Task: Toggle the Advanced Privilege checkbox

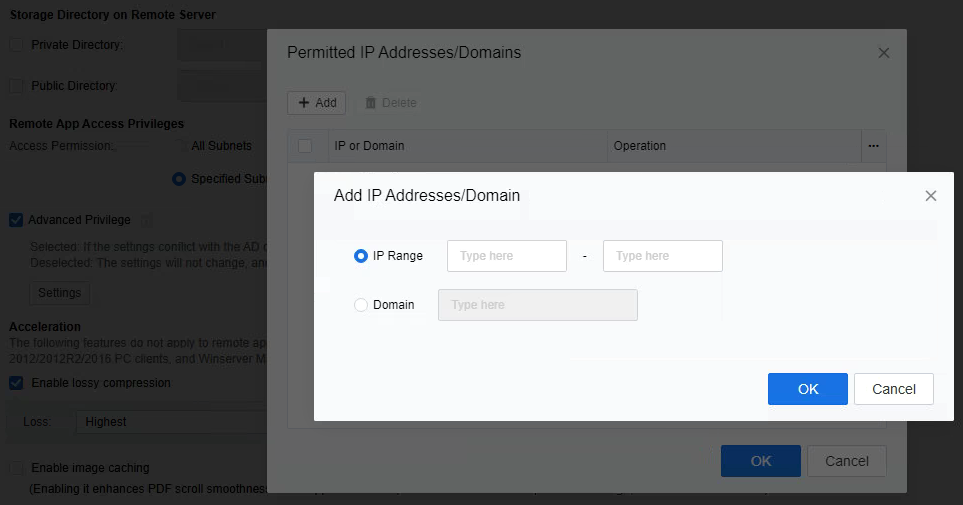Action: pos(16,220)
